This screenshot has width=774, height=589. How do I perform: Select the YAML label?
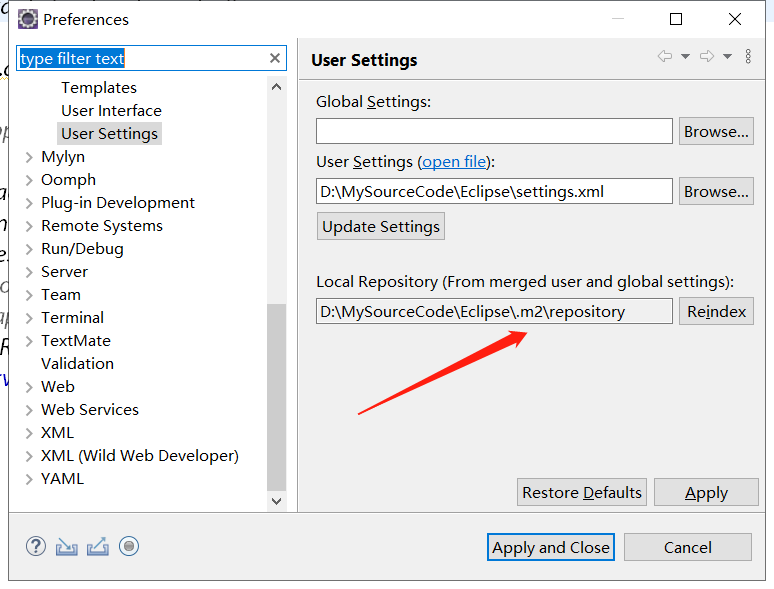pos(62,478)
